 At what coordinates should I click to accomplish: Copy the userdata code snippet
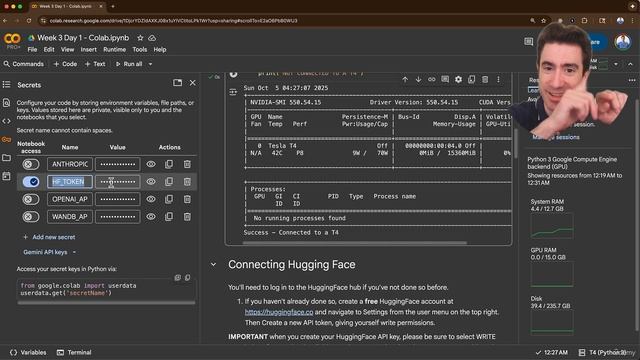(187, 278)
